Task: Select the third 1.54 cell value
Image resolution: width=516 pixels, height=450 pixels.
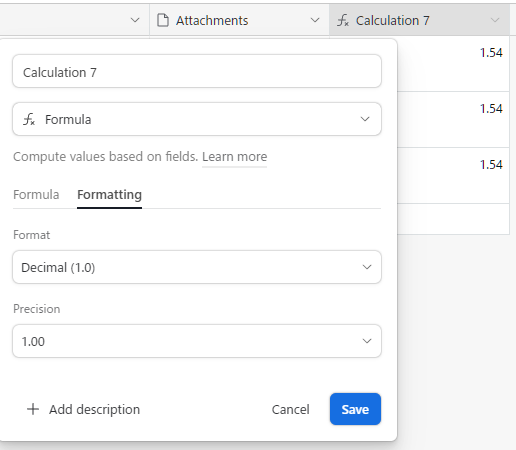Action: click(x=491, y=165)
